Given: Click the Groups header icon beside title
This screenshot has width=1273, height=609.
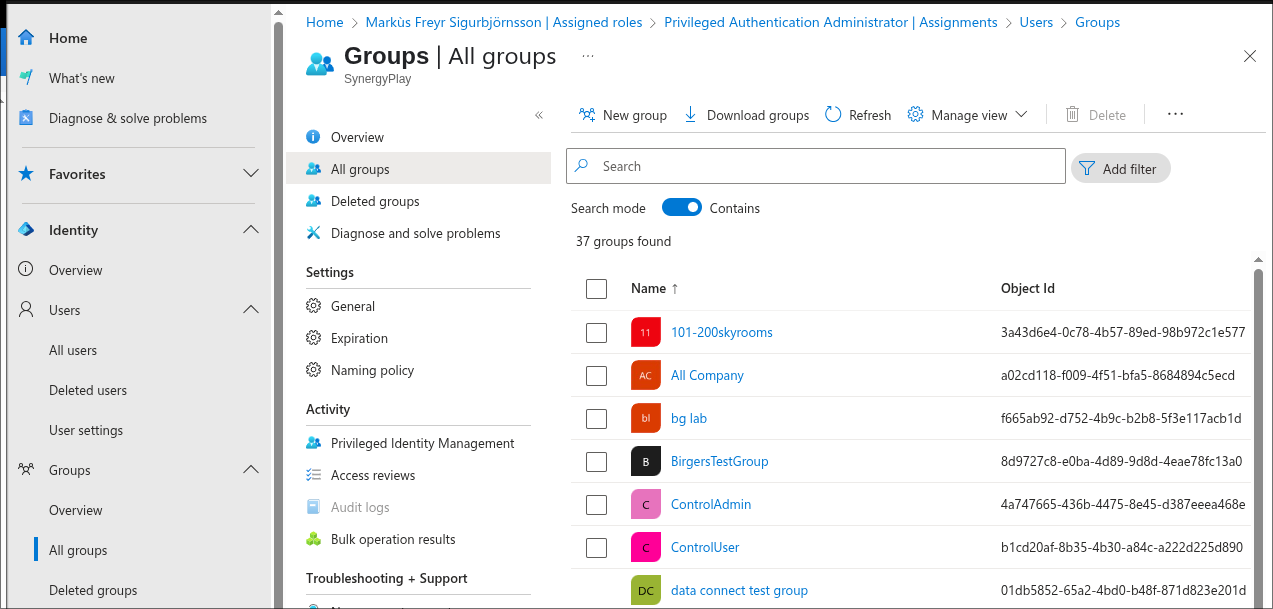Looking at the screenshot, I should pyautogui.click(x=320, y=64).
